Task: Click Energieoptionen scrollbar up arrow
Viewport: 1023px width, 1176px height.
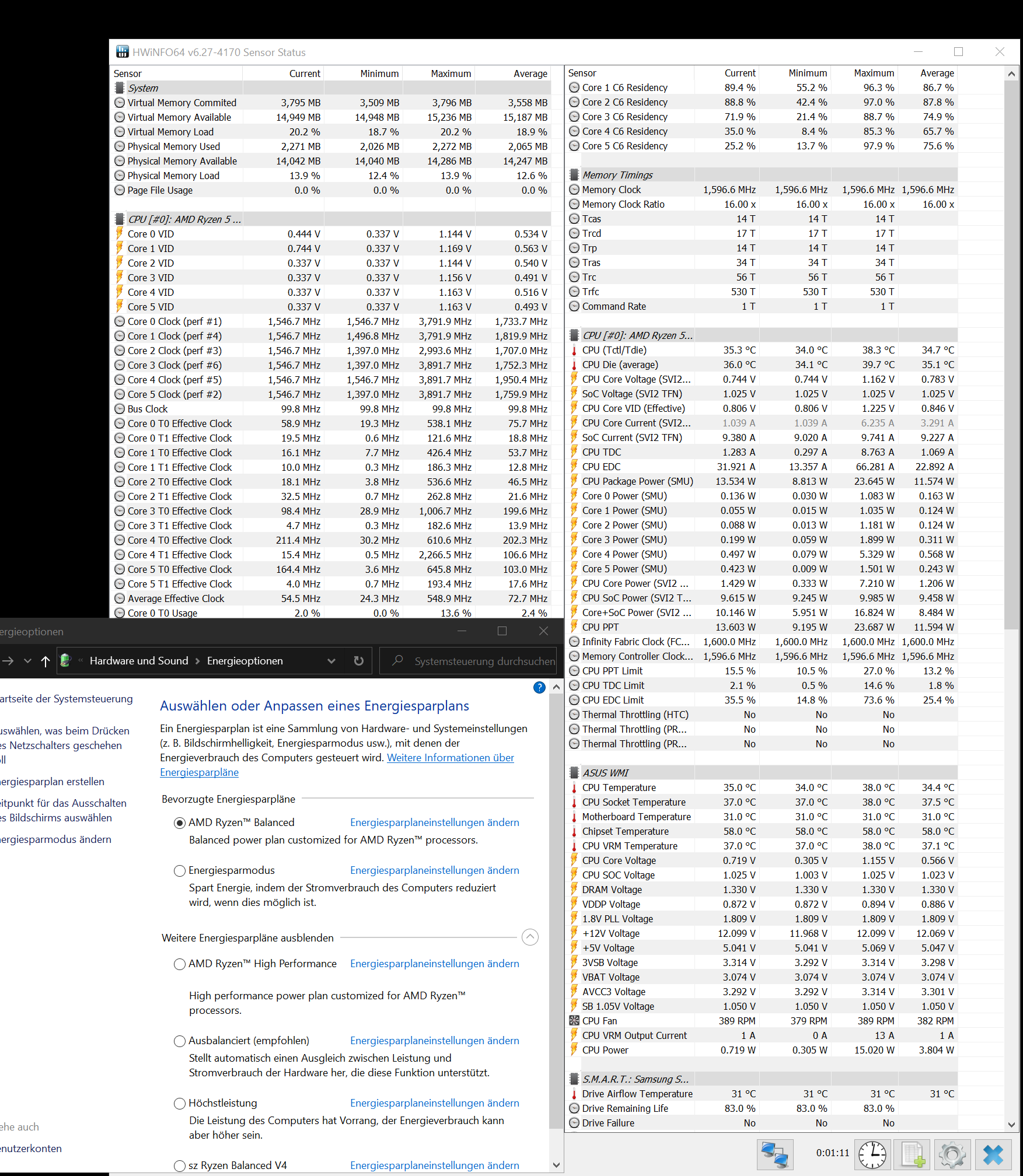Action: coord(556,687)
